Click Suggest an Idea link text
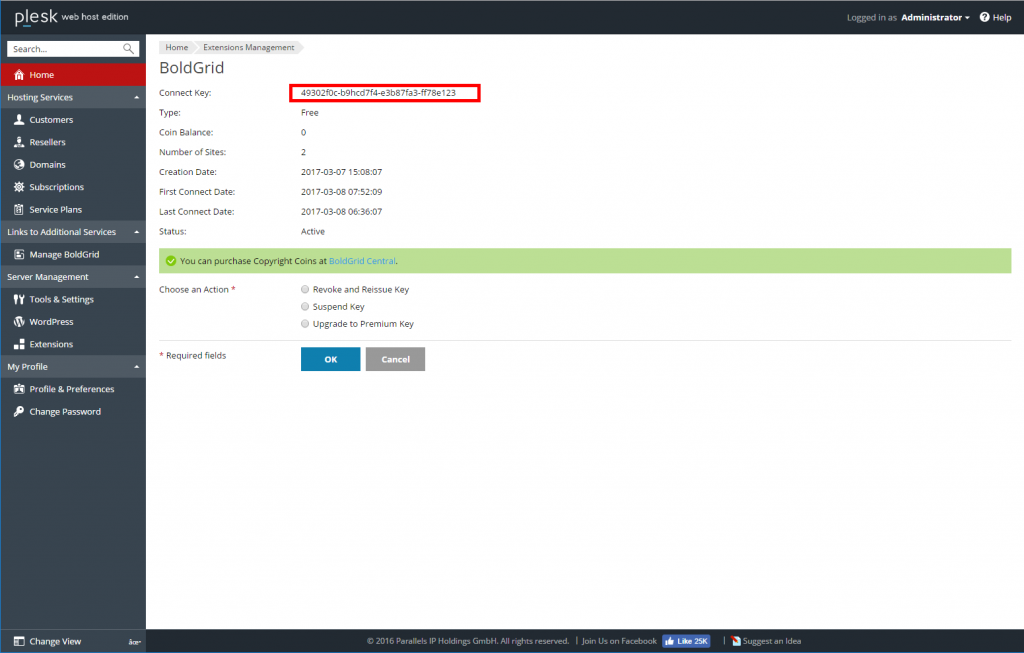The width and height of the screenshot is (1024, 653). [772, 641]
